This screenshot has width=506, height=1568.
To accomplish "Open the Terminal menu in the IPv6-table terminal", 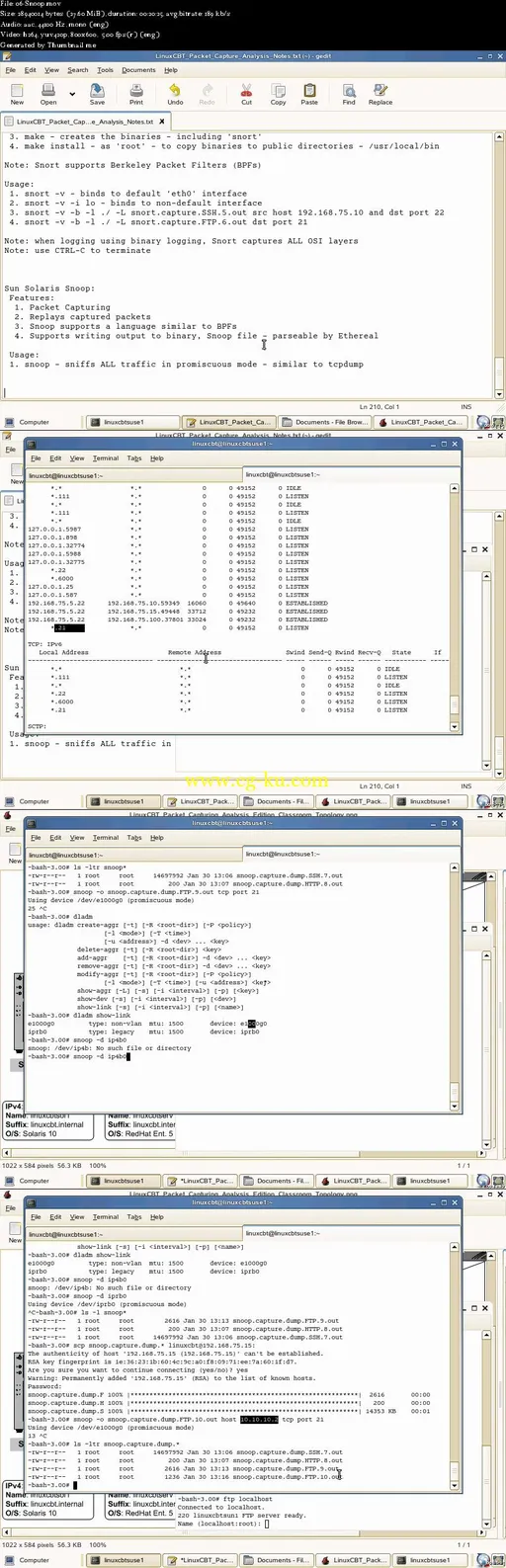I will (106, 458).
